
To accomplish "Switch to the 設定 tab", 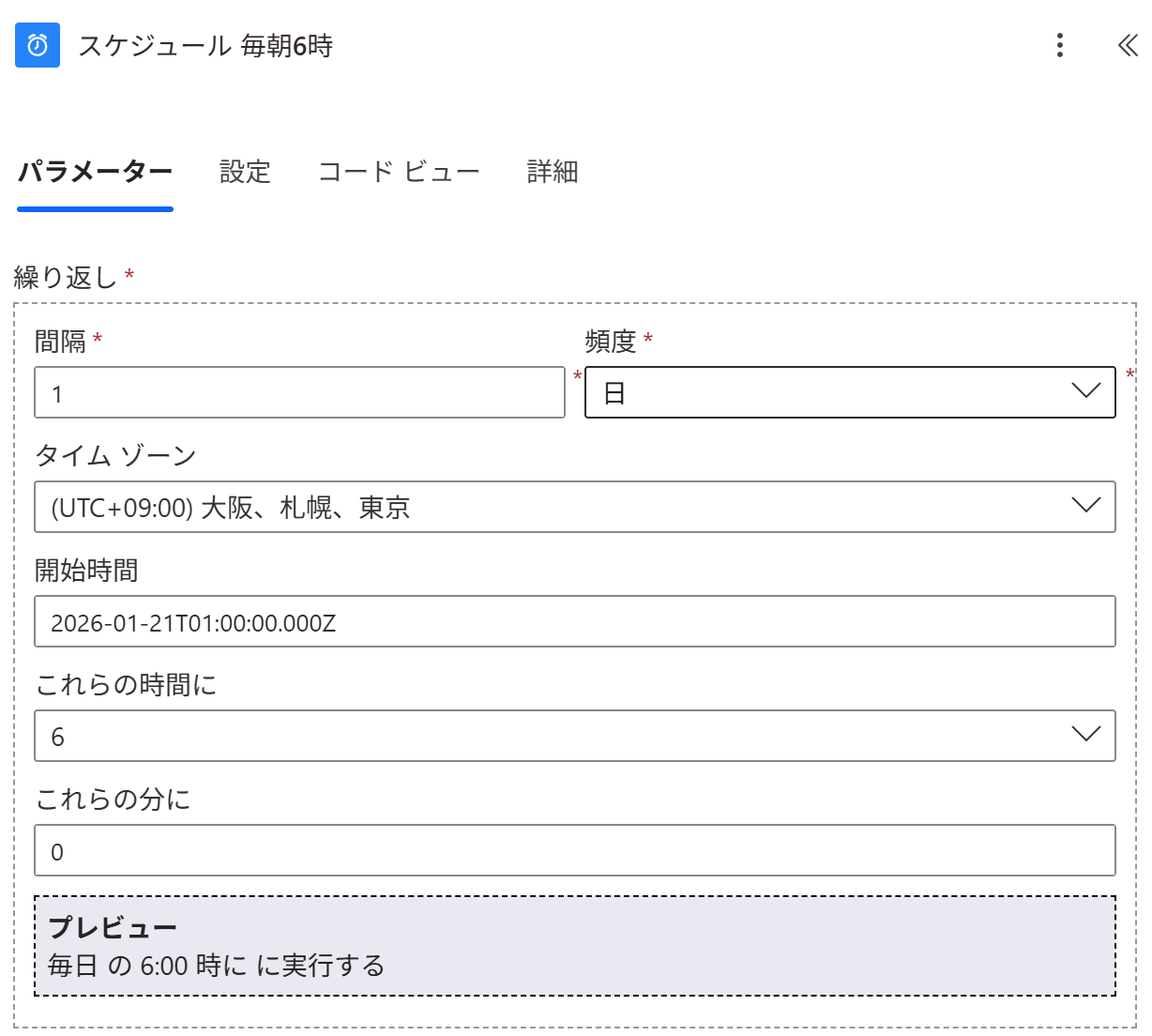I will point(245,172).
